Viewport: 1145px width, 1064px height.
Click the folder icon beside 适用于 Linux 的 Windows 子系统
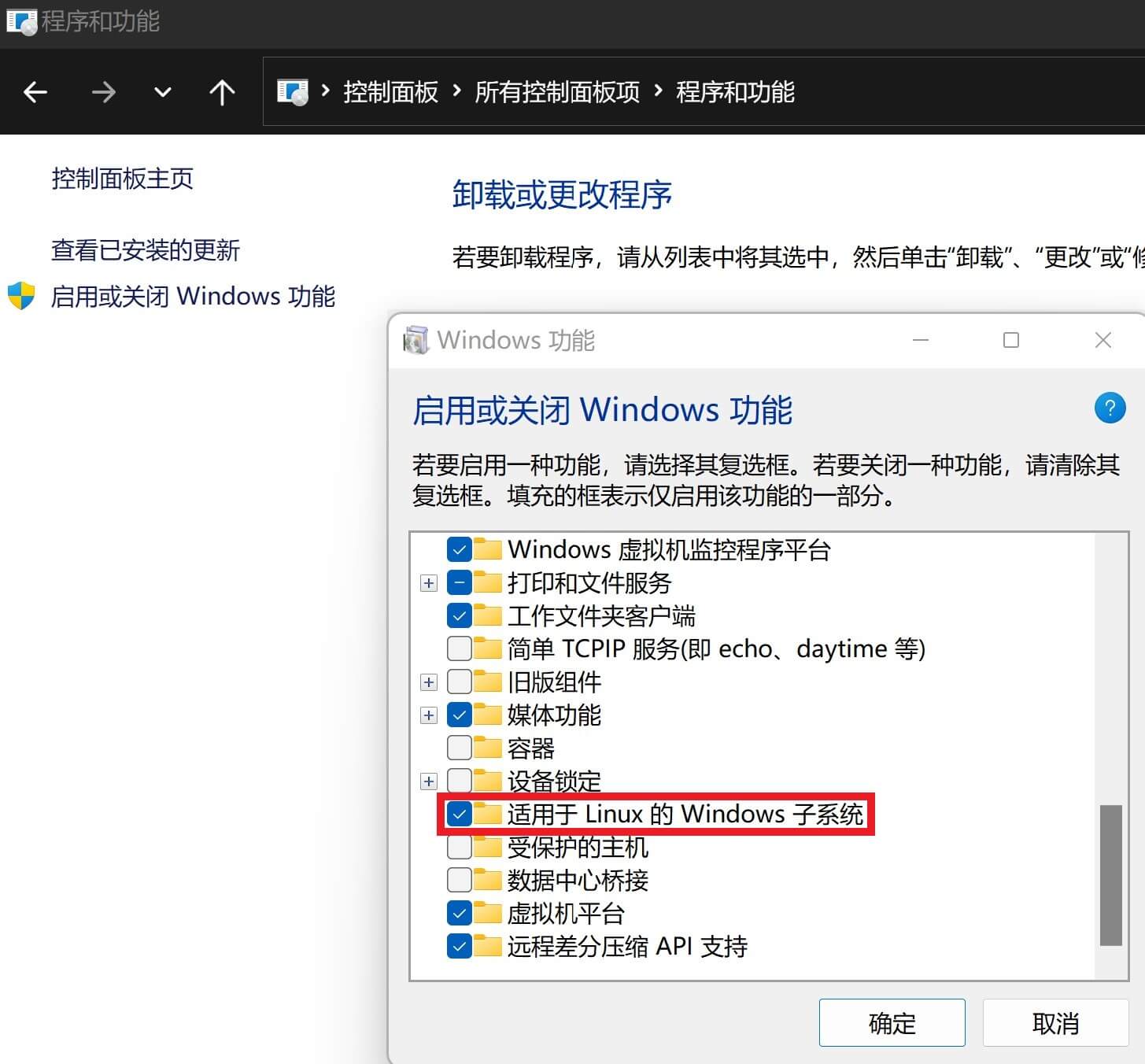pyautogui.click(x=488, y=814)
